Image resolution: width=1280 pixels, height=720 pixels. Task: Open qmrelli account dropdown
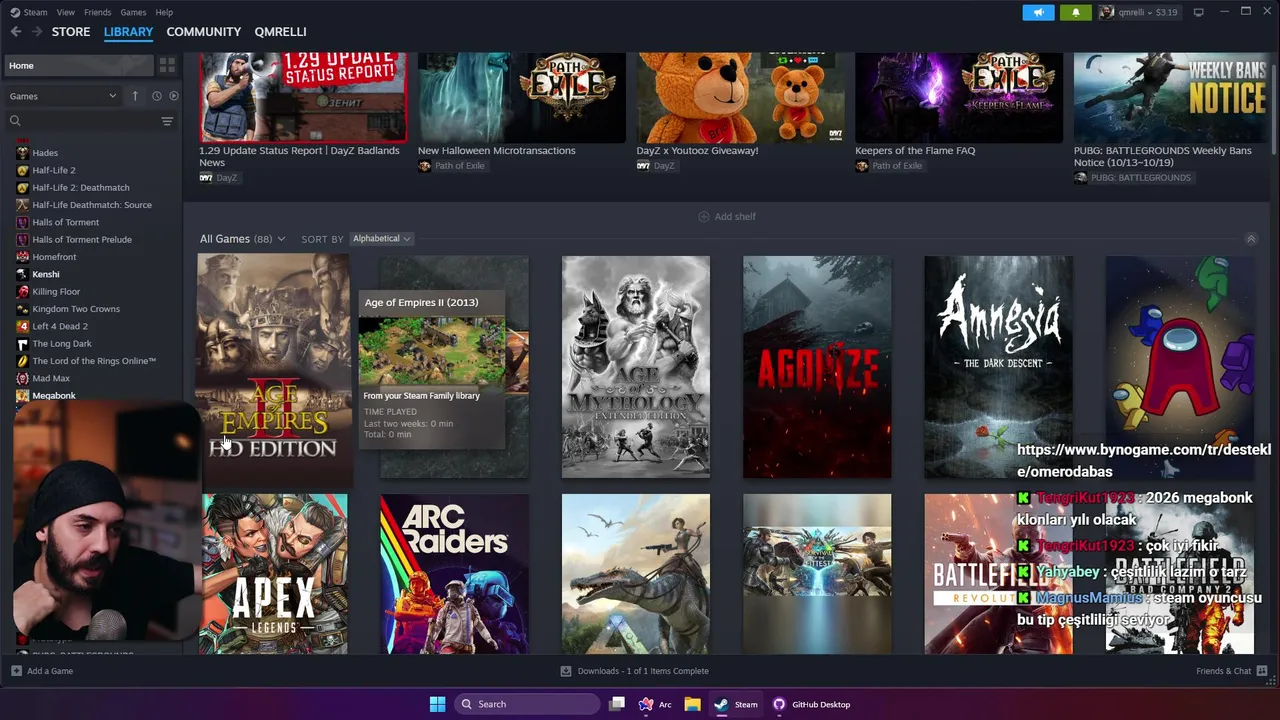pos(1139,12)
